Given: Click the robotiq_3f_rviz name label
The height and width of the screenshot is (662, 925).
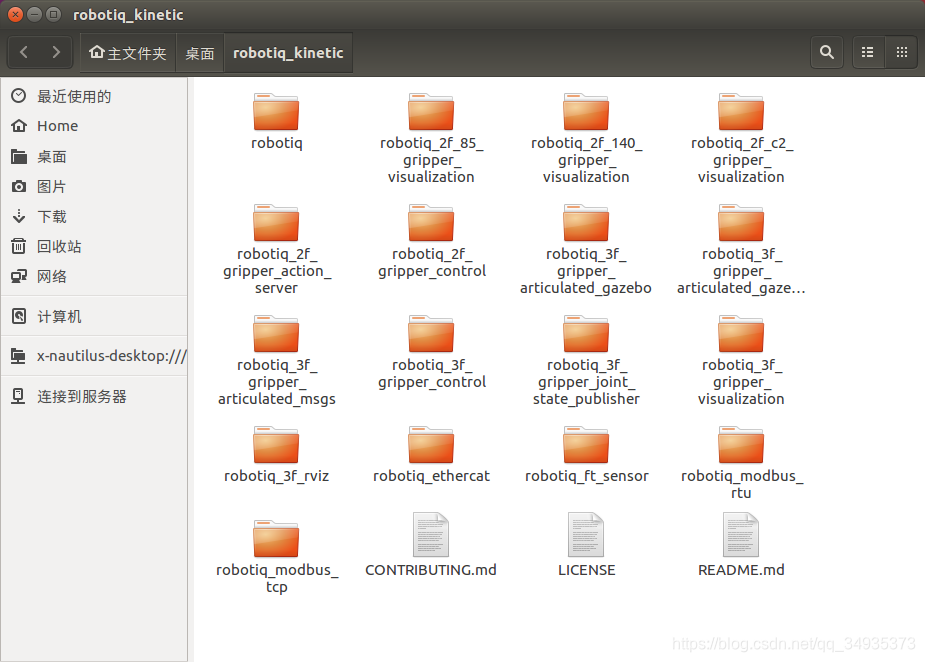Looking at the screenshot, I should [276, 476].
